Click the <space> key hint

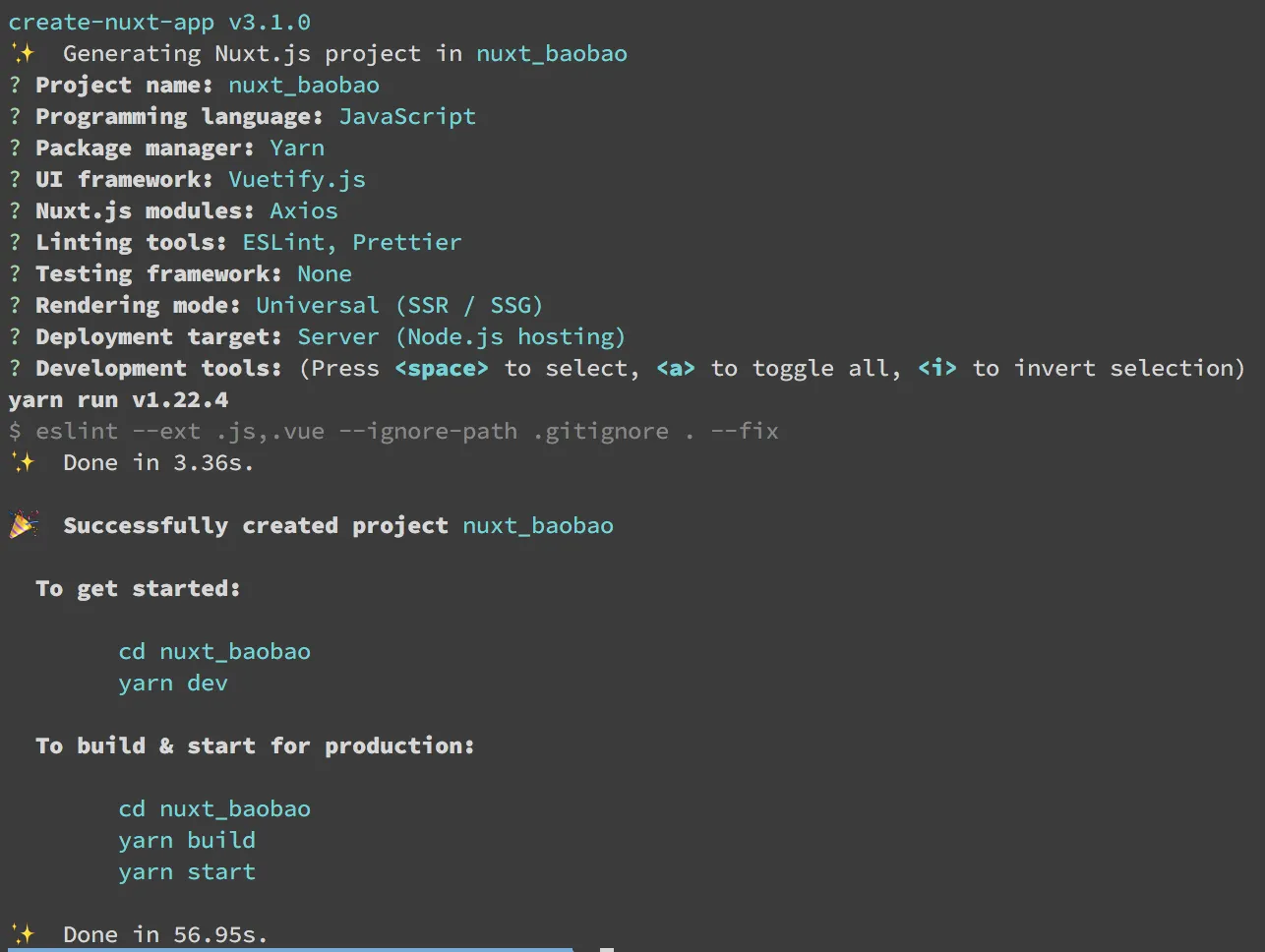pyautogui.click(x=442, y=368)
